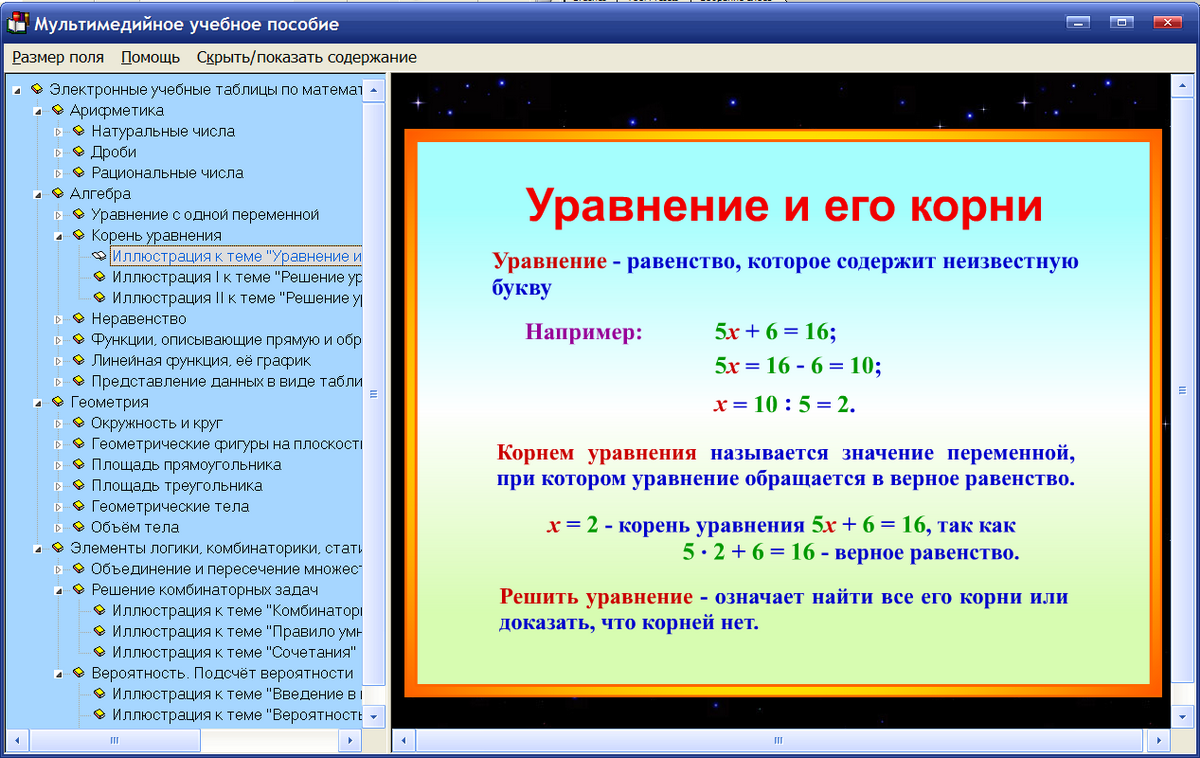The width and height of the screenshot is (1200, 758).
Task: Click the pen icon on the selected illustration item
Action: (x=99, y=256)
